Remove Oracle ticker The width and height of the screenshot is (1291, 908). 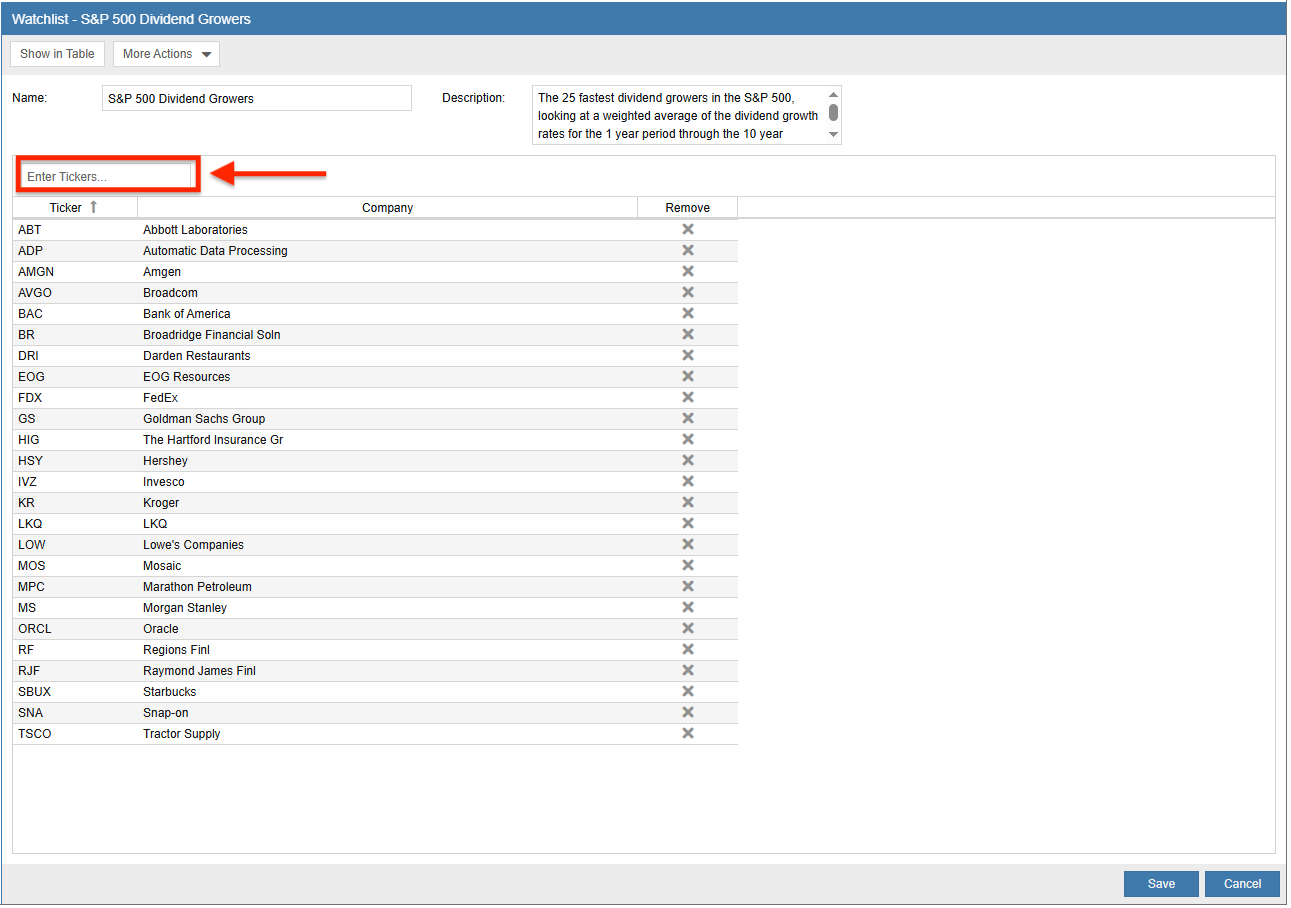pos(688,628)
